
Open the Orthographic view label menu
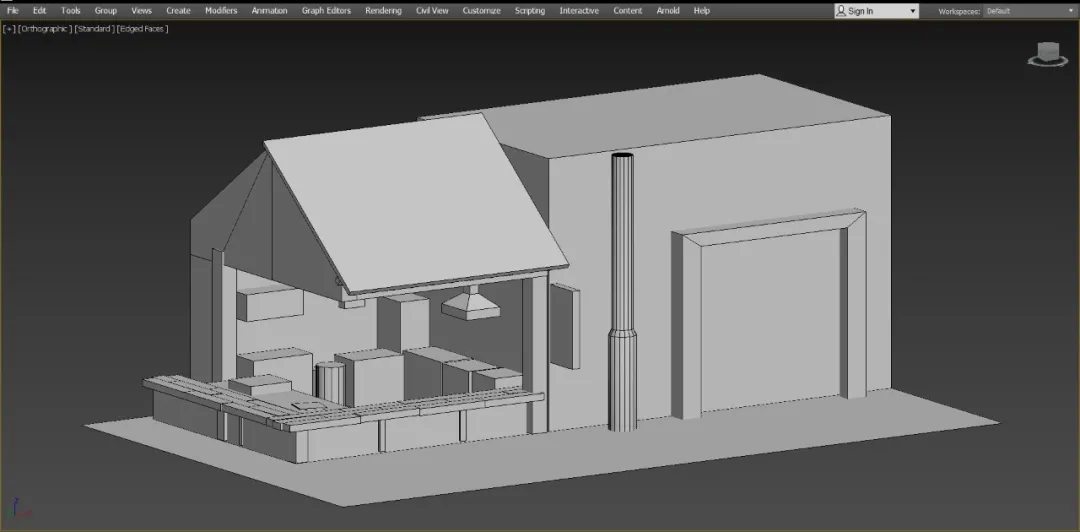43,29
